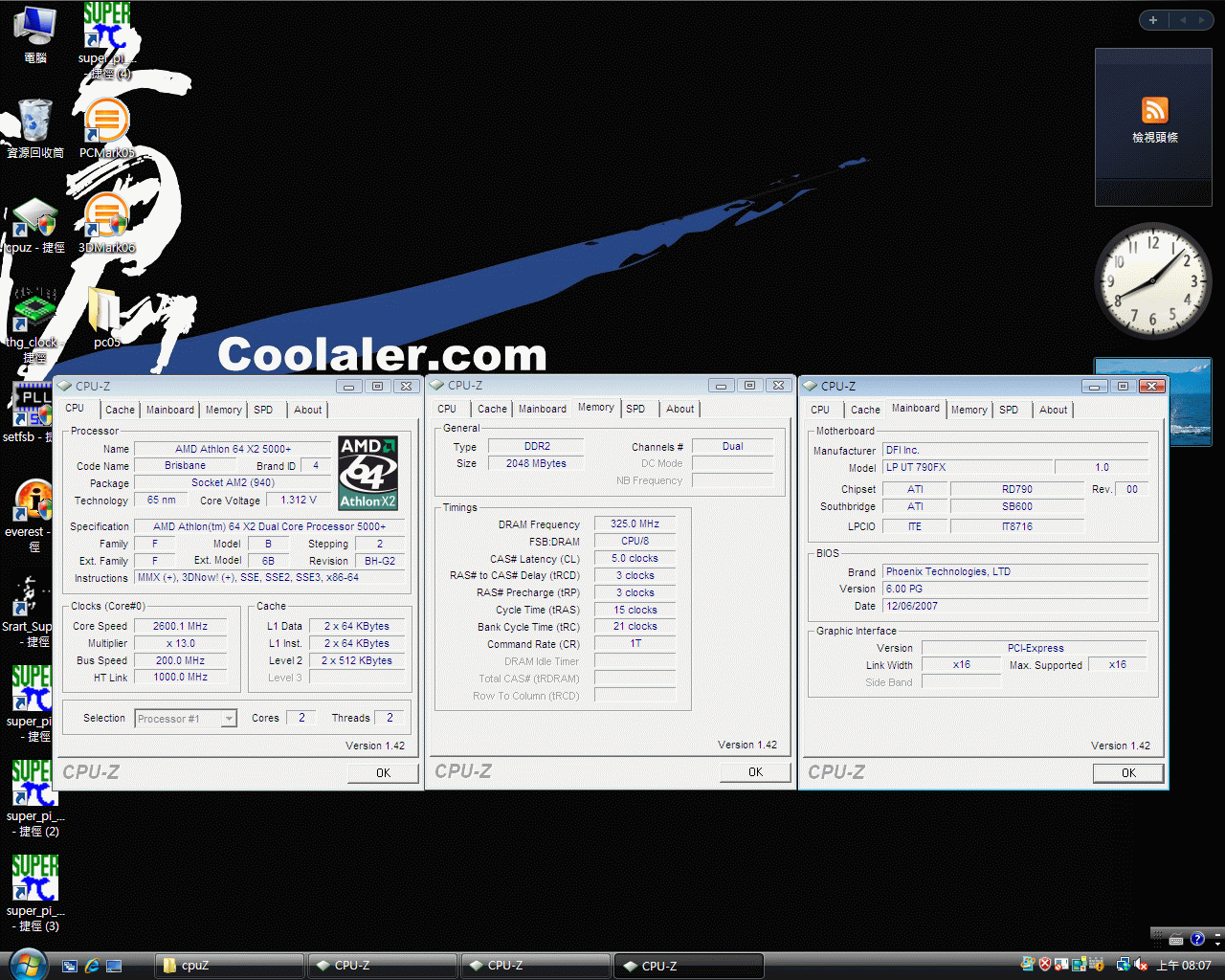The width and height of the screenshot is (1225, 980).
Task: Click the analog clock gadget
Action: click(x=1153, y=280)
